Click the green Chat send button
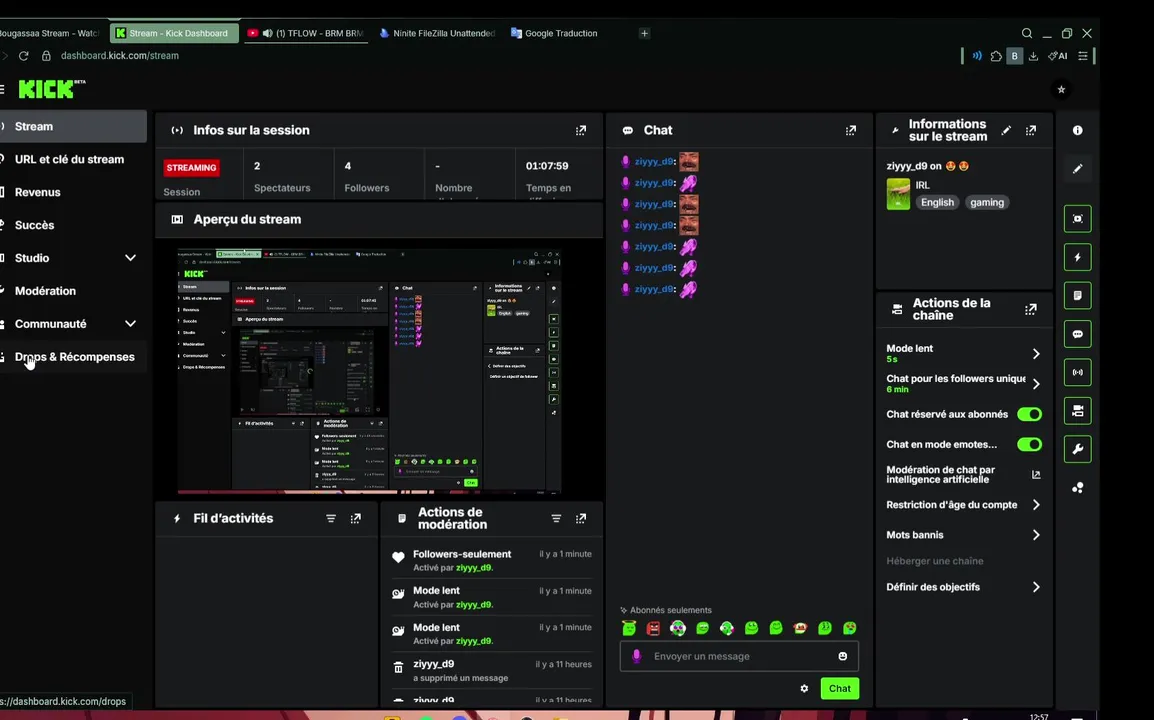Screen dimensions: 1154x720 pyautogui.click(x=840, y=688)
